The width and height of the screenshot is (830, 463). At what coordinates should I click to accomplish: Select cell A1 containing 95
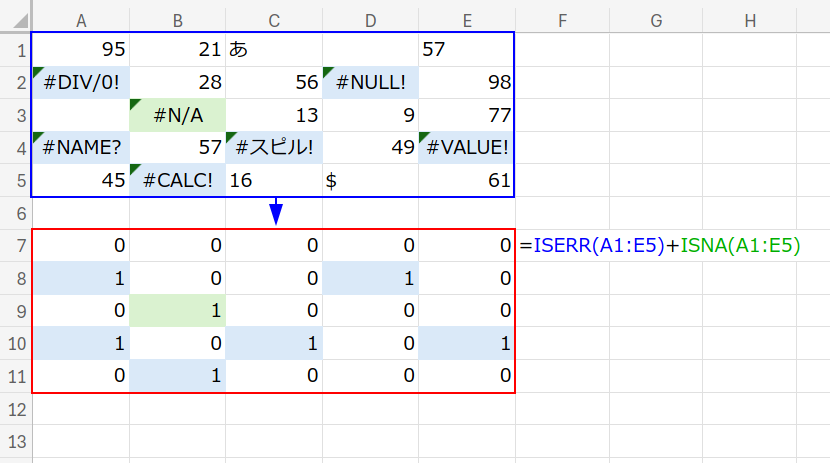pyautogui.click(x=81, y=49)
